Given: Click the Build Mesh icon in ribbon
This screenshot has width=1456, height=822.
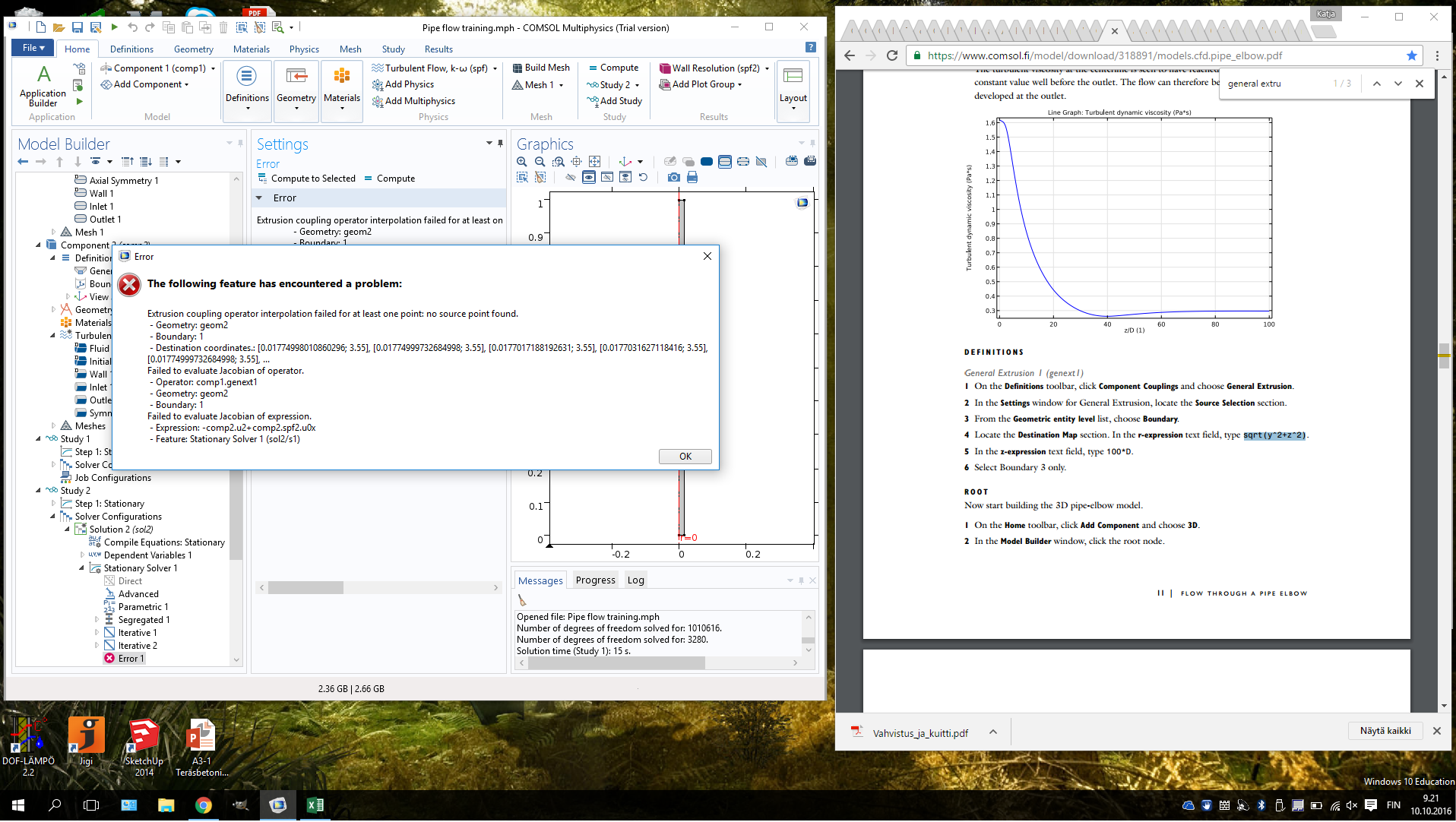Looking at the screenshot, I should click(517, 68).
